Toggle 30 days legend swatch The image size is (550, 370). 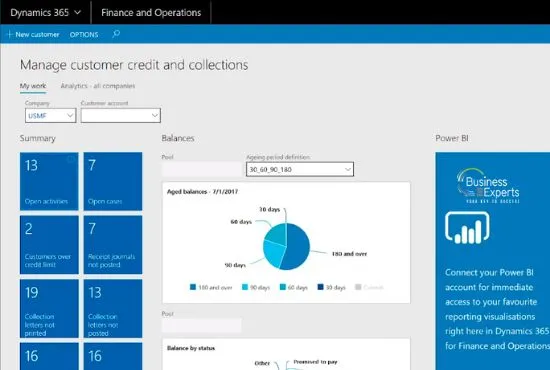(x=320, y=287)
